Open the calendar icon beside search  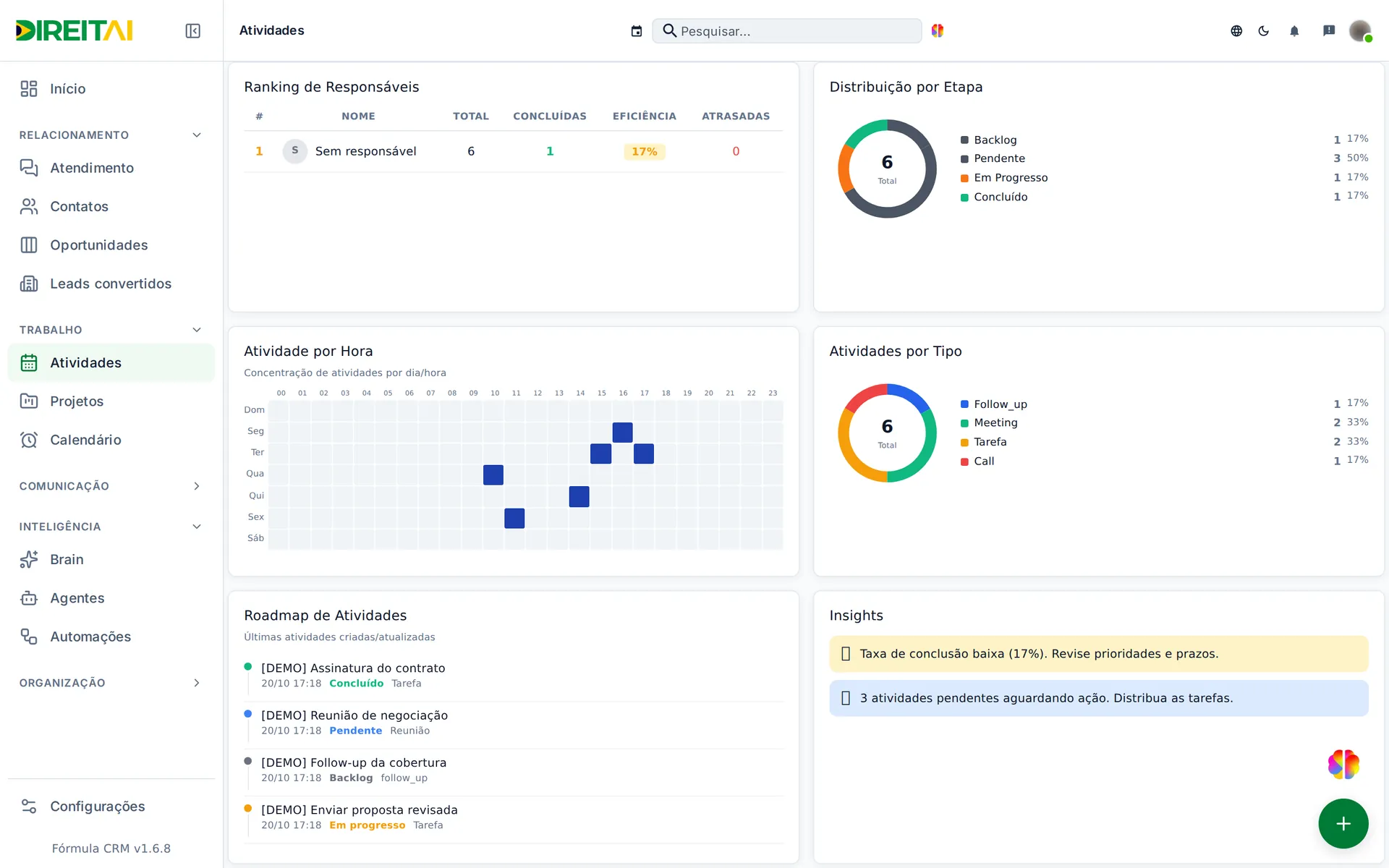coord(637,31)
